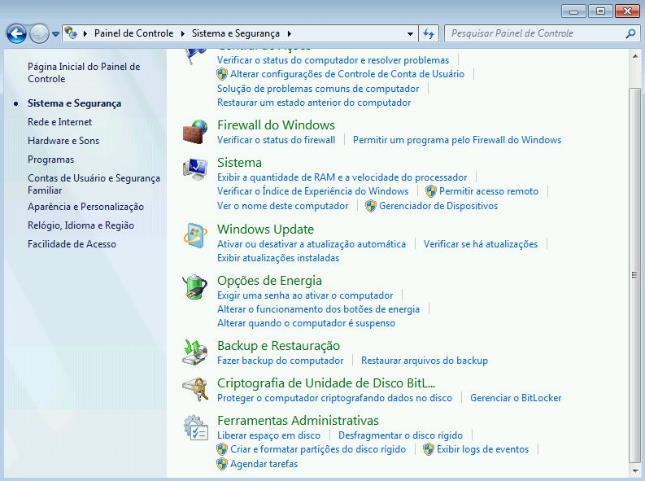Open Página Inicial do Painel de Controle

pos(84,72)
